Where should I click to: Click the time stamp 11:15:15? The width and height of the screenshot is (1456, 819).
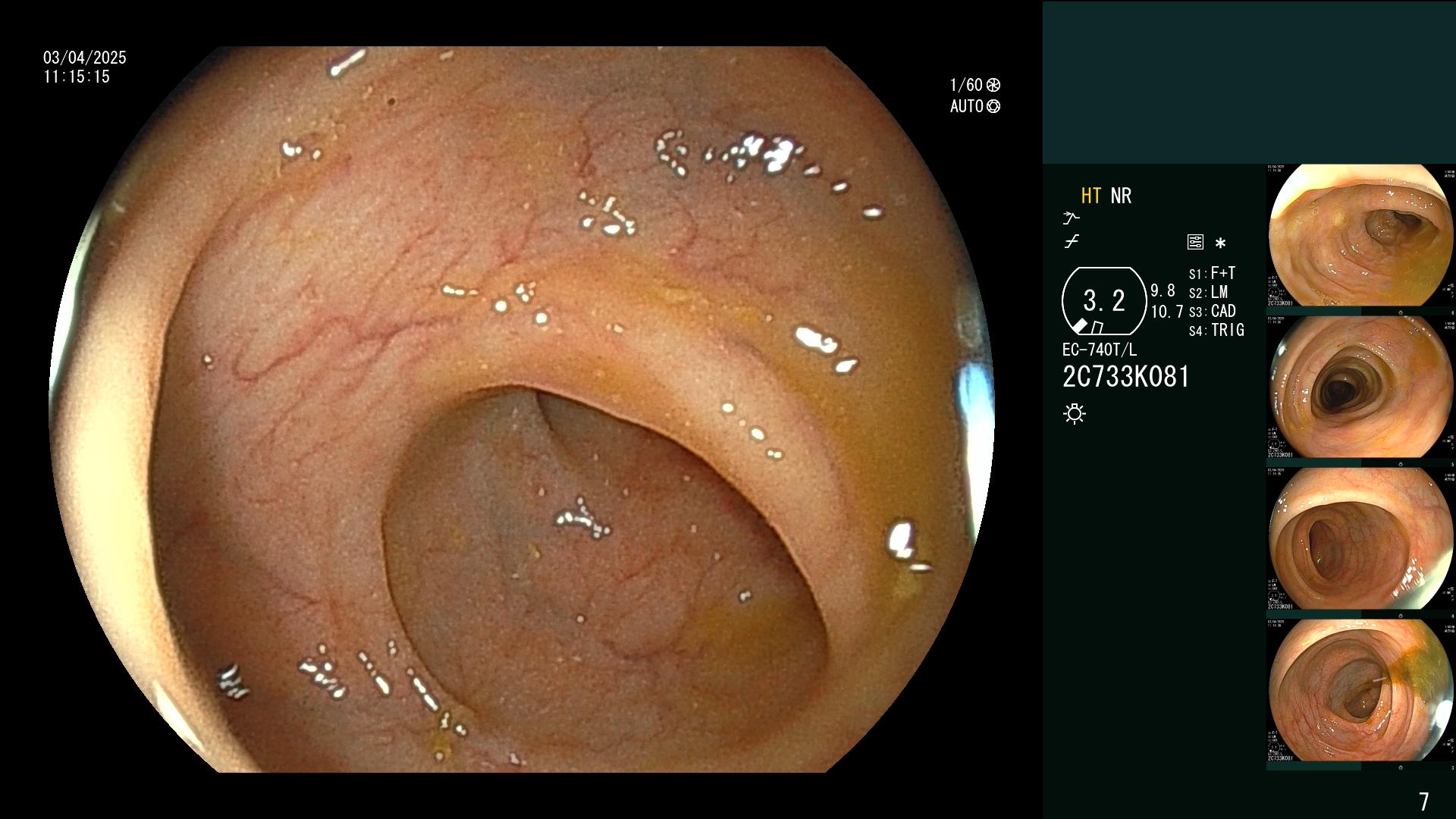(77, 77)
